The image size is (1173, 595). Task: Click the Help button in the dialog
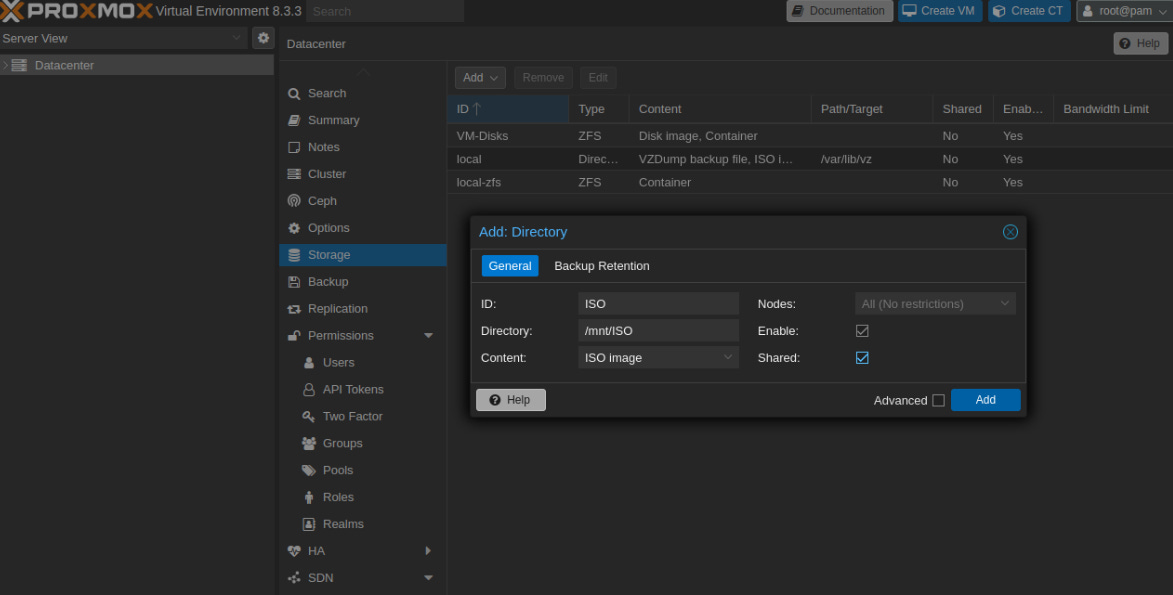pos(511,400)
